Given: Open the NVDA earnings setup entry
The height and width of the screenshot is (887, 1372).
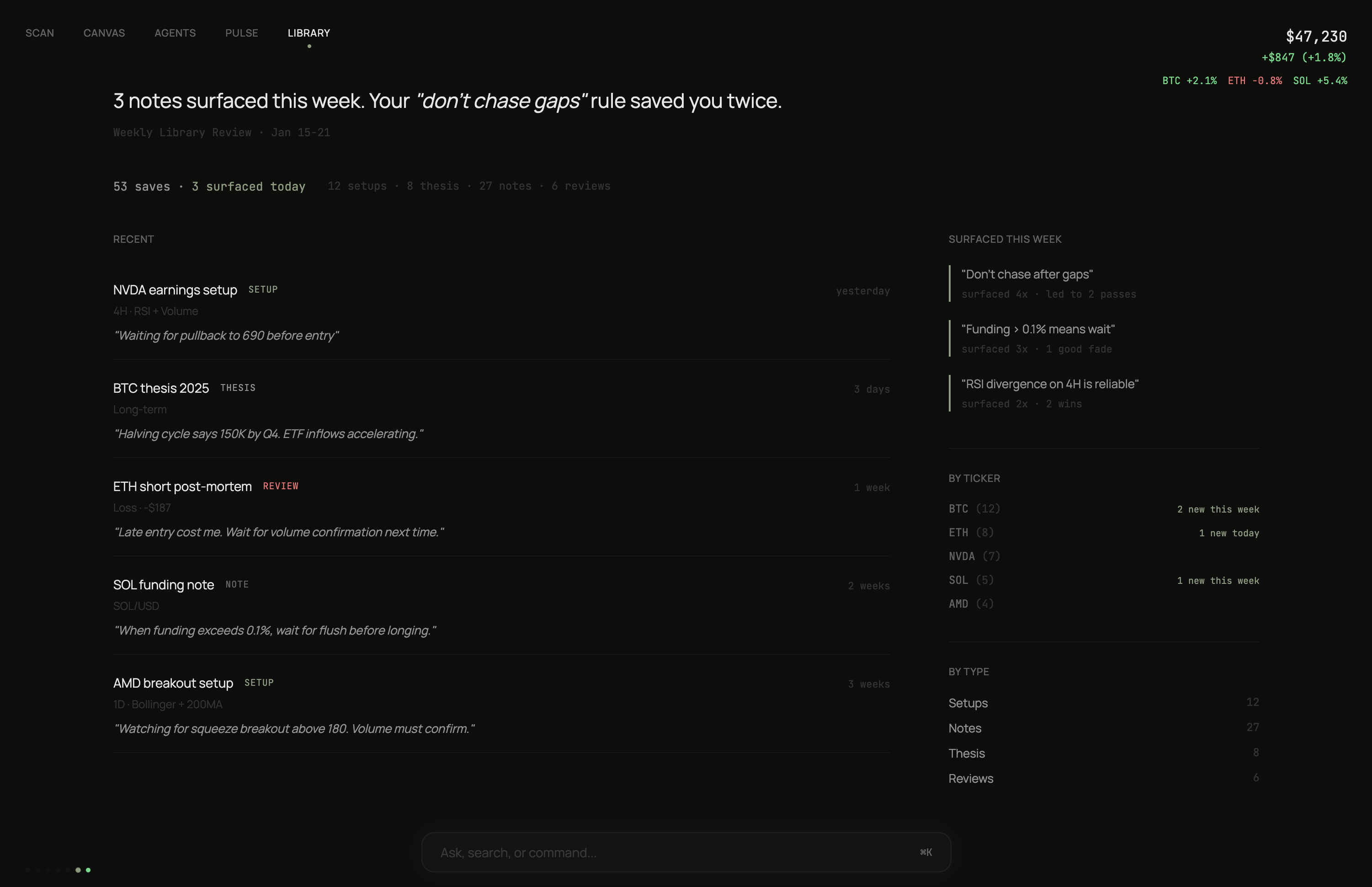Looking at the screenshot, I should click(175, 290).
